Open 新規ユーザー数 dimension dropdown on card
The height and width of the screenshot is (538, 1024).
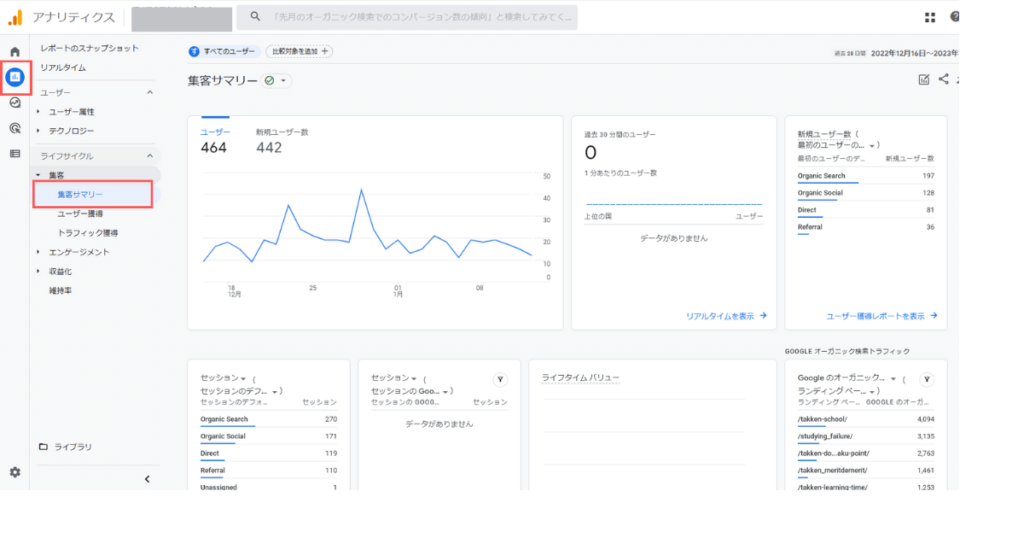point(872,146)
